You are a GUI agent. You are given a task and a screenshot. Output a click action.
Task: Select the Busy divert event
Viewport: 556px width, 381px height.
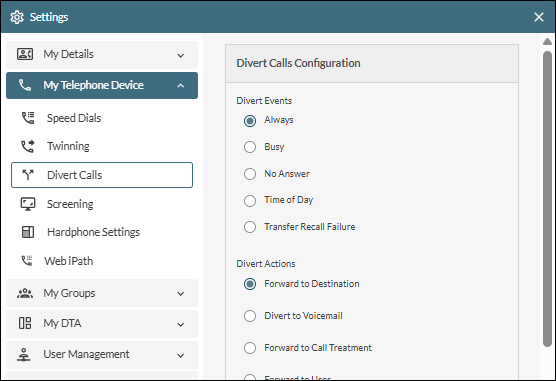point(250,147)
